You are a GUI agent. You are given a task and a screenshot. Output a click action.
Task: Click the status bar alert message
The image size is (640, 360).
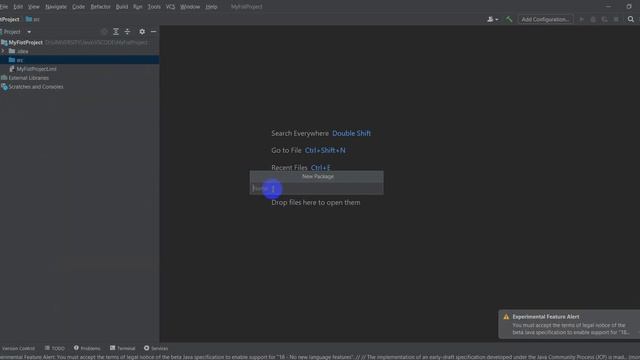pos(320,357)
